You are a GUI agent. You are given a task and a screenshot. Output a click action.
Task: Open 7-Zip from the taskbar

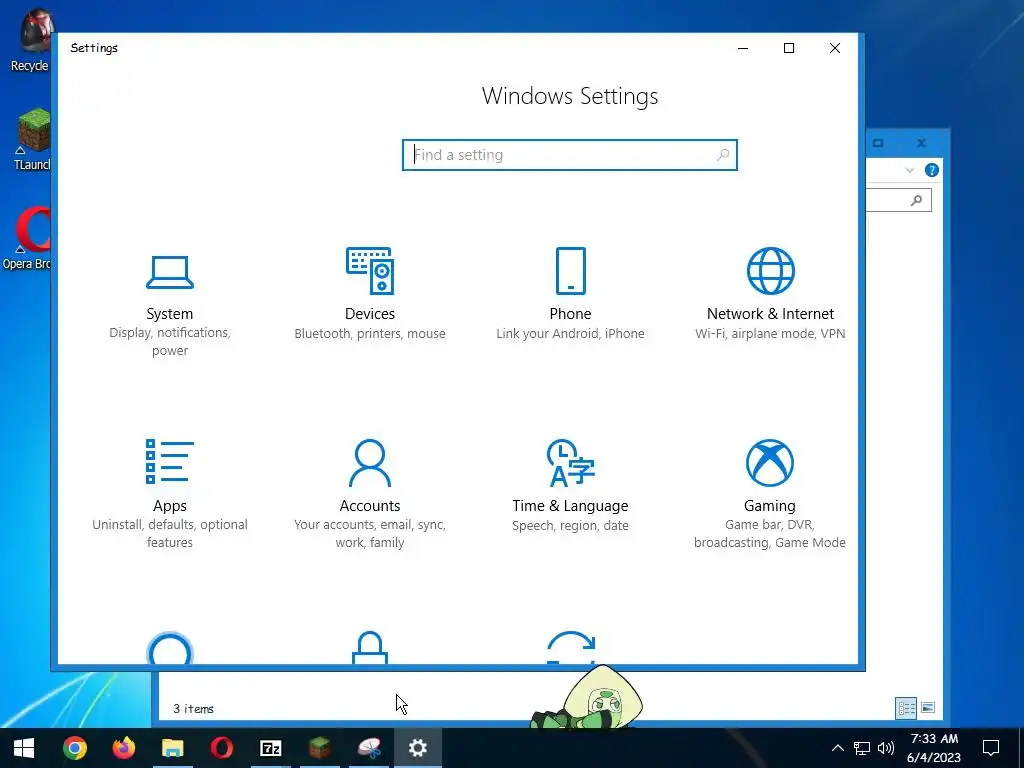pyautogui.click(x=270, y=748)
